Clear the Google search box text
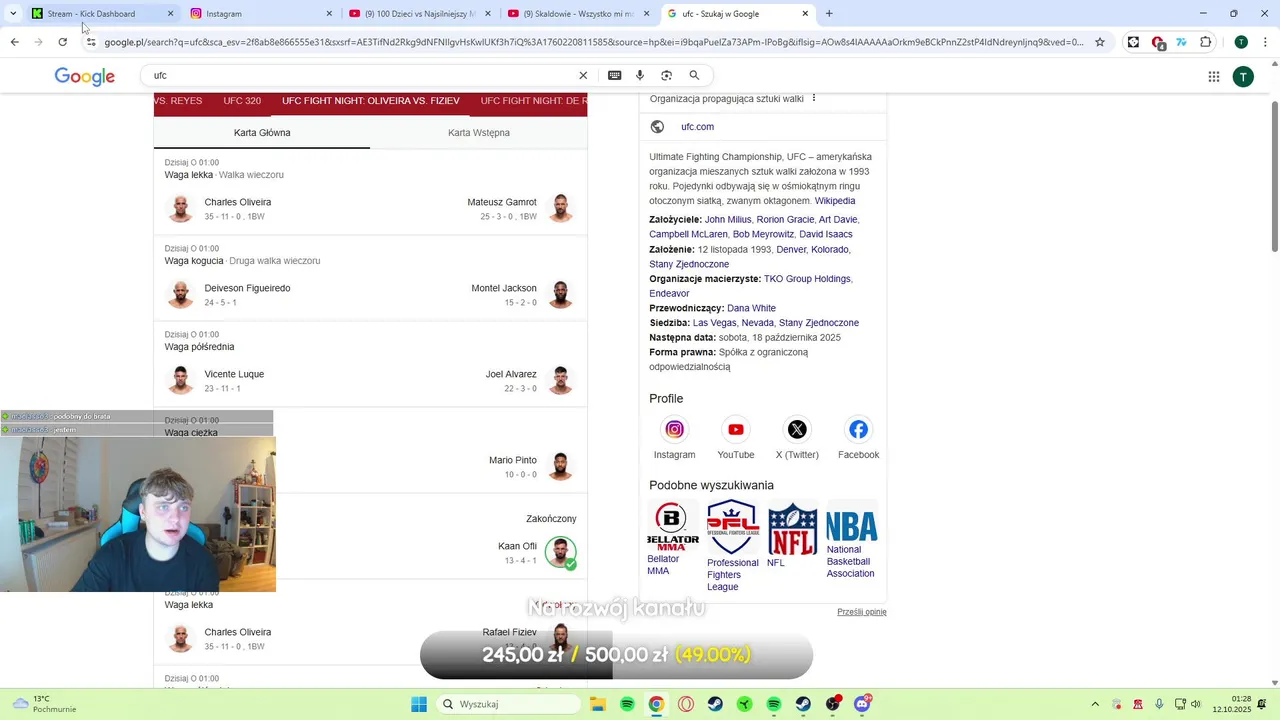 point(583,75)
